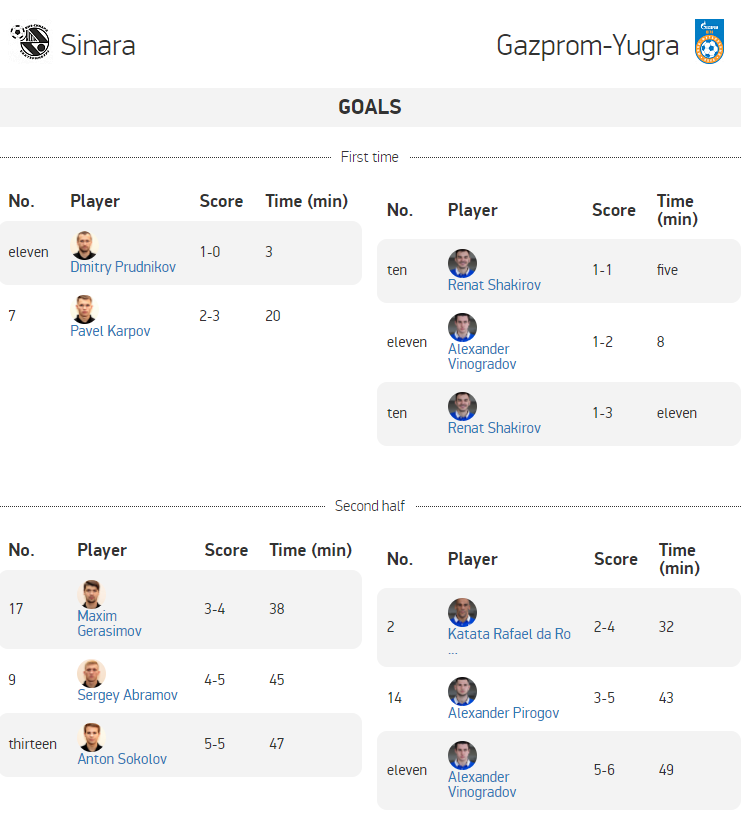Image resolution: width=752 pixels, height=825 pixels.
Task: Click Pavel Karpov's avatar photo
Action: 84,309
